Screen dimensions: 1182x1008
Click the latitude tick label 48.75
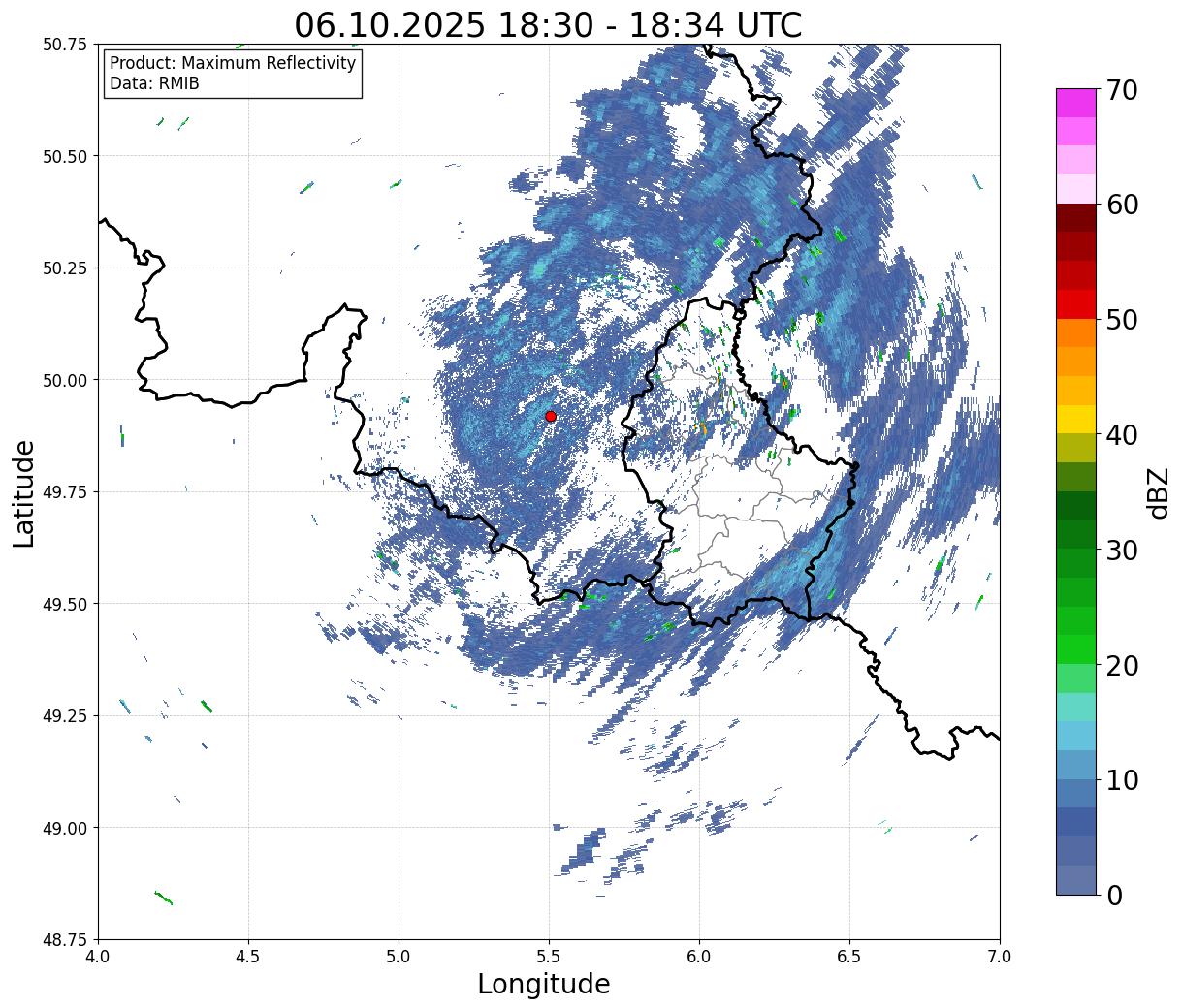[x=65, y=940]
